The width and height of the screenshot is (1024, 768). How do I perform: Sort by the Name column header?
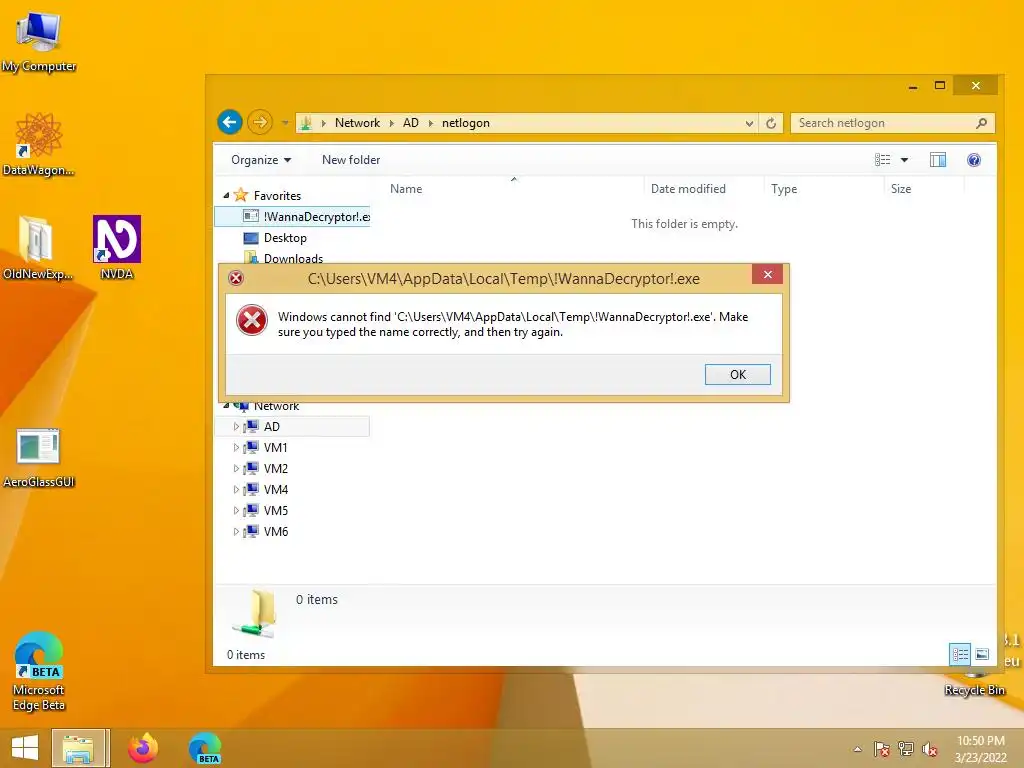click(406, 189)
